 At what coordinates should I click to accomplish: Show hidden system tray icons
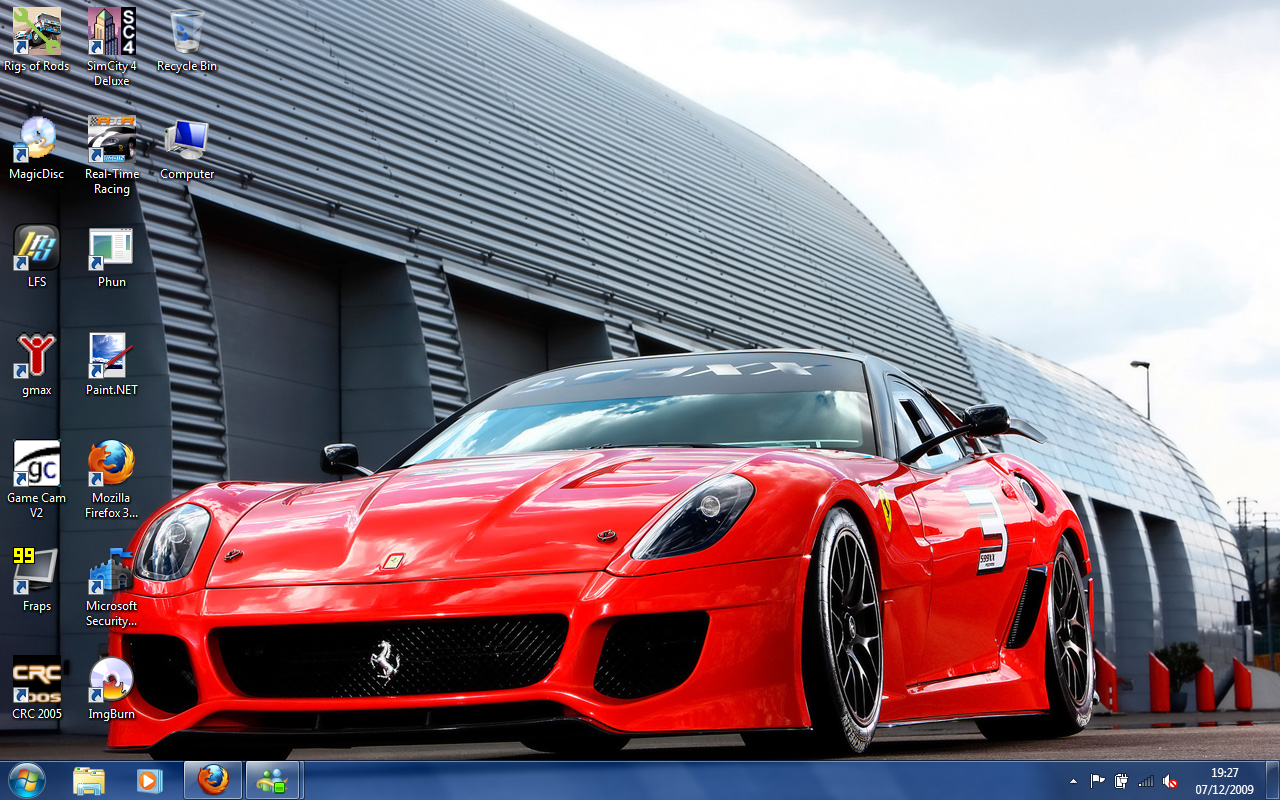(x=1074, y=781)
